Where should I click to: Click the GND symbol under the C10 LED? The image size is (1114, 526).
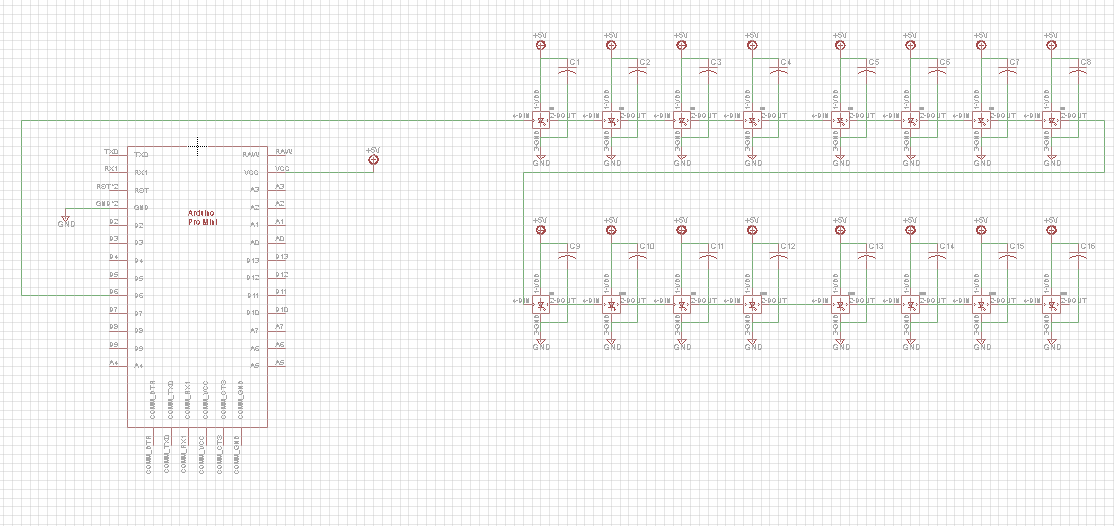(611, 344)
